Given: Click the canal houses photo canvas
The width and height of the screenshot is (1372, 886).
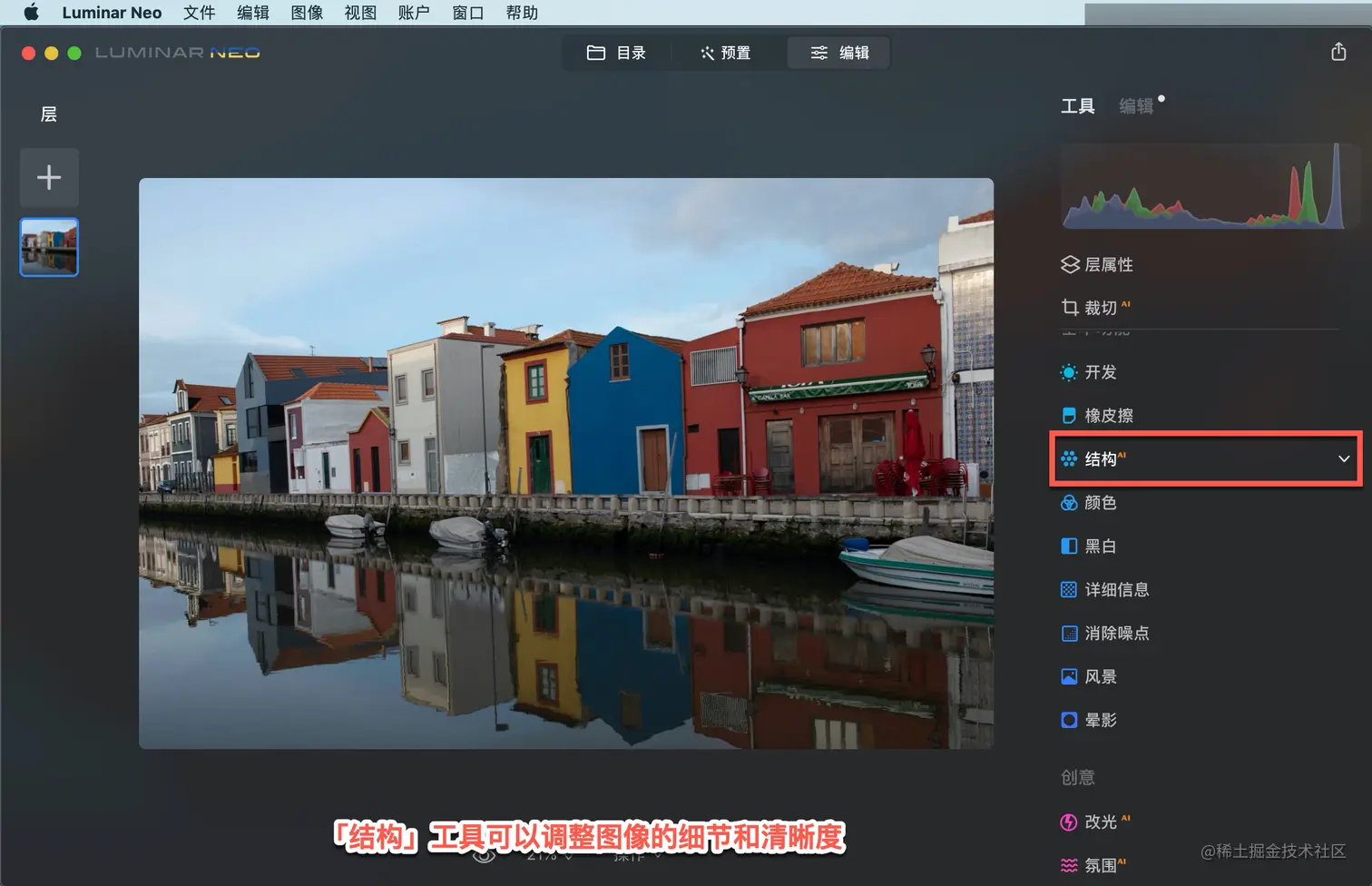Looking at the screenshot, I should click(566, 463).
